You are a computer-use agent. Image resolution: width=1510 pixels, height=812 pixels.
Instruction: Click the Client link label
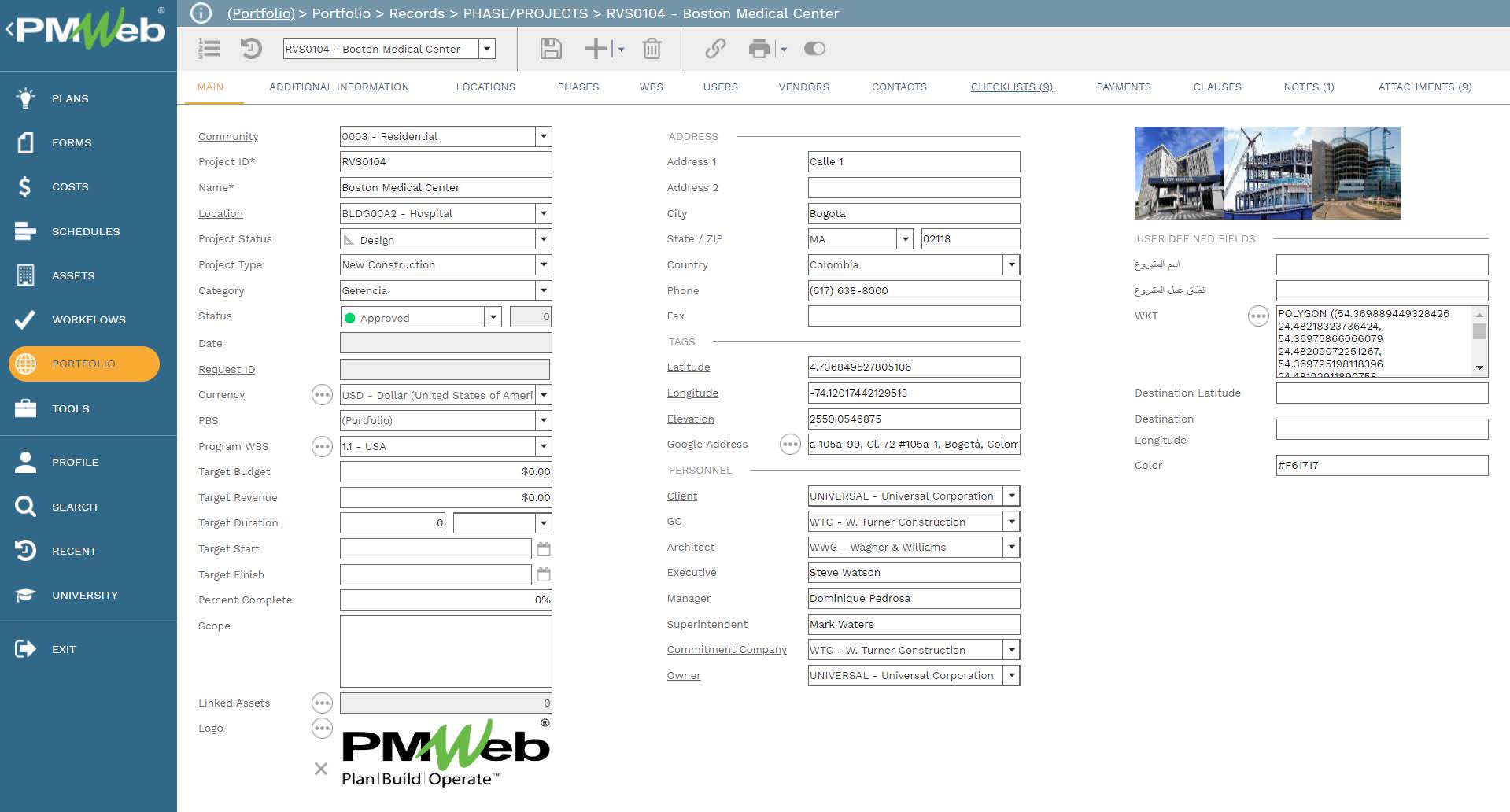(682, 496)
